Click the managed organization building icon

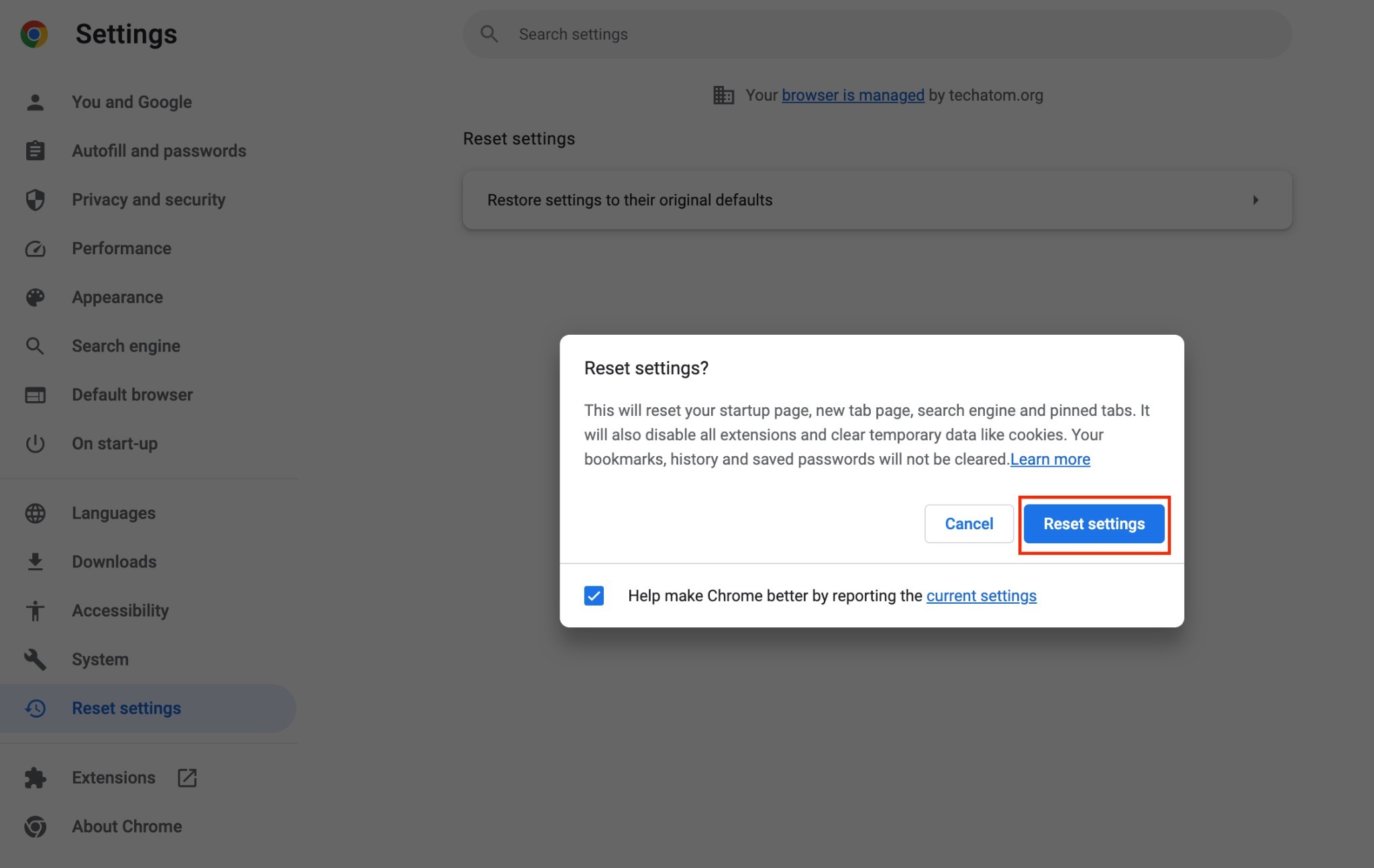(723, 95)
